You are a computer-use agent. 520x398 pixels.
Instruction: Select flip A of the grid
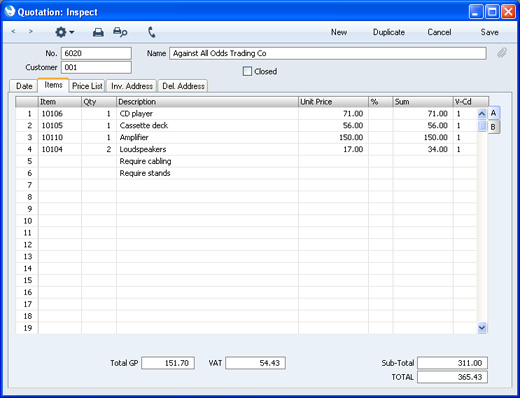(494, 113)
